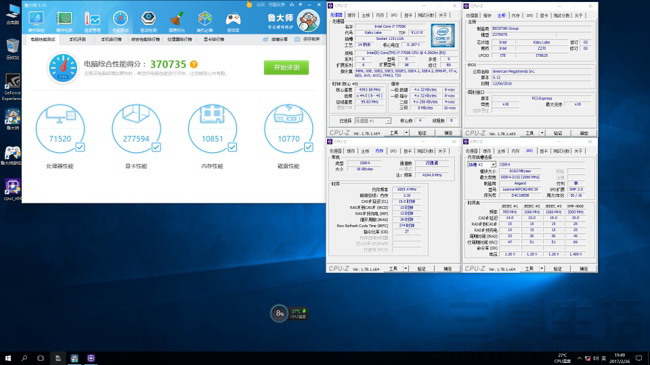Show hidden tray icons chevron
The image size is (650, 365).
(579, 358)
